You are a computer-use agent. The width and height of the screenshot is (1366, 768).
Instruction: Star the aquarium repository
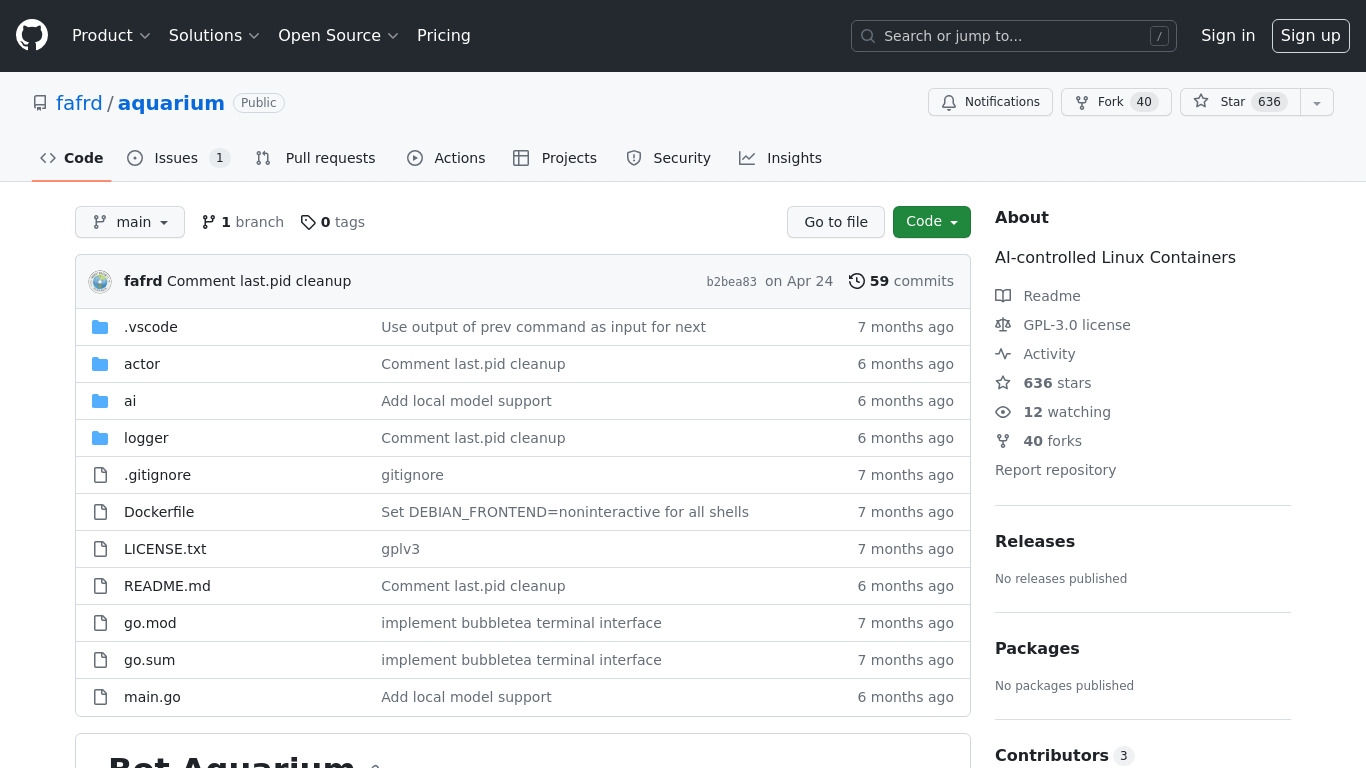[1240, 102]
